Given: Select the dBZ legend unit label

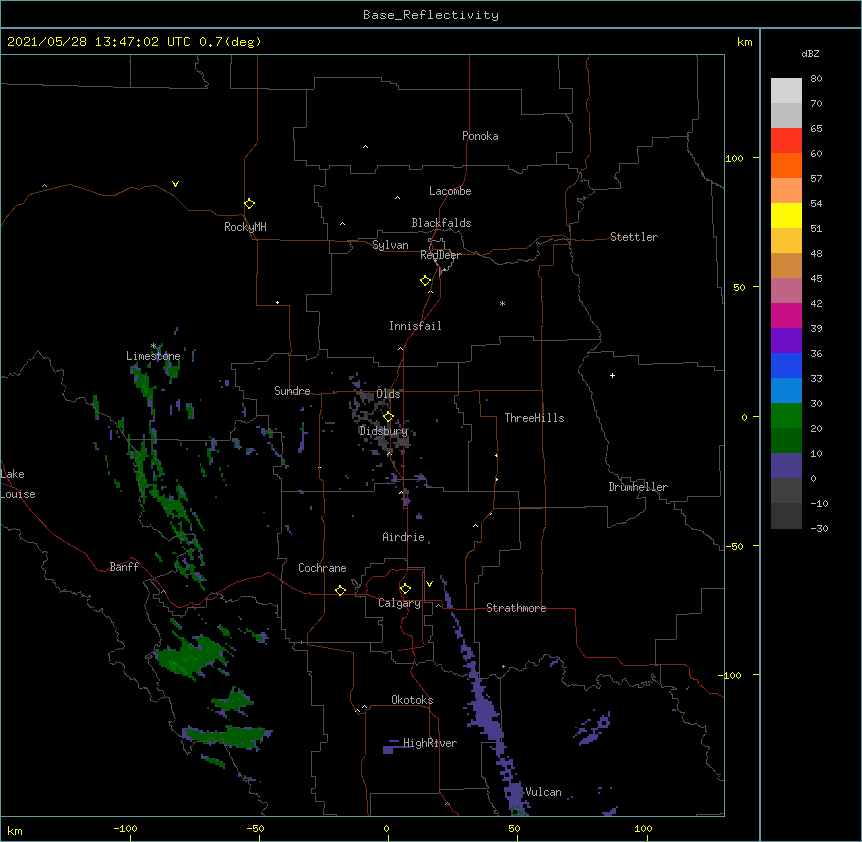Looking at the screenshot, I should pos(810,53).
